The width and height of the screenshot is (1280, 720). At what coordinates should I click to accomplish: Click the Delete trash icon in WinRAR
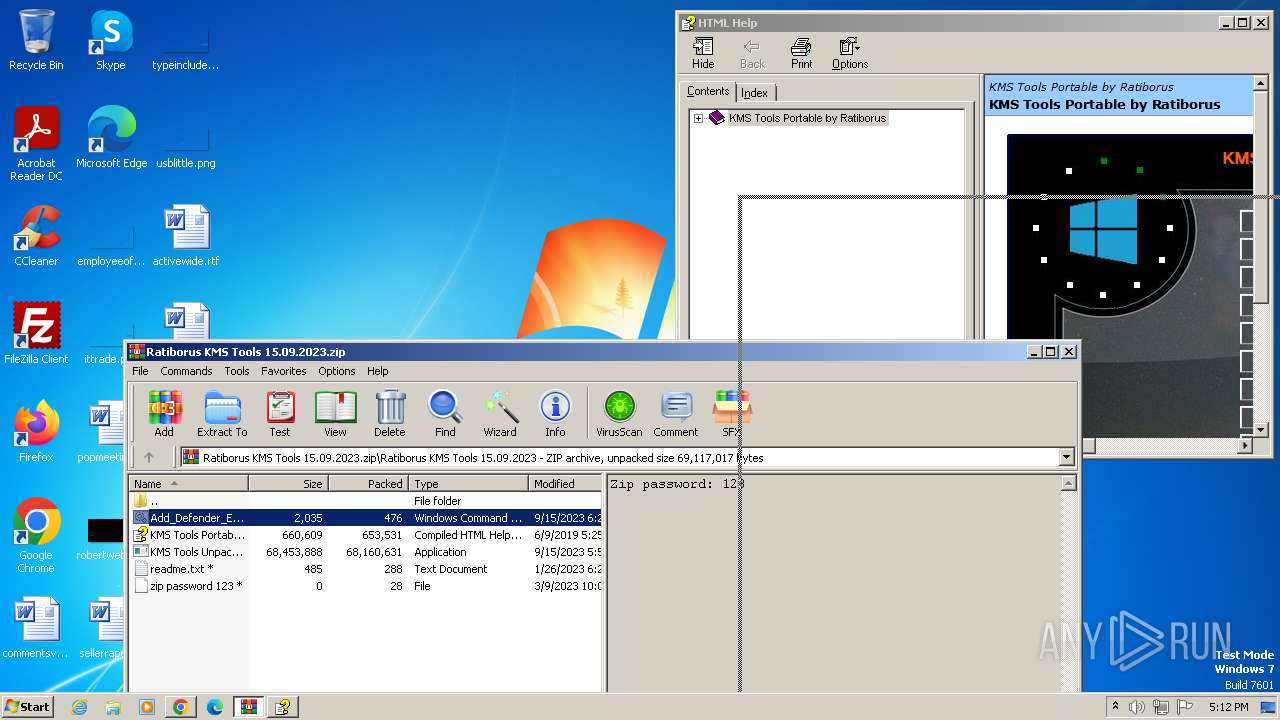[x=390, y=413]
